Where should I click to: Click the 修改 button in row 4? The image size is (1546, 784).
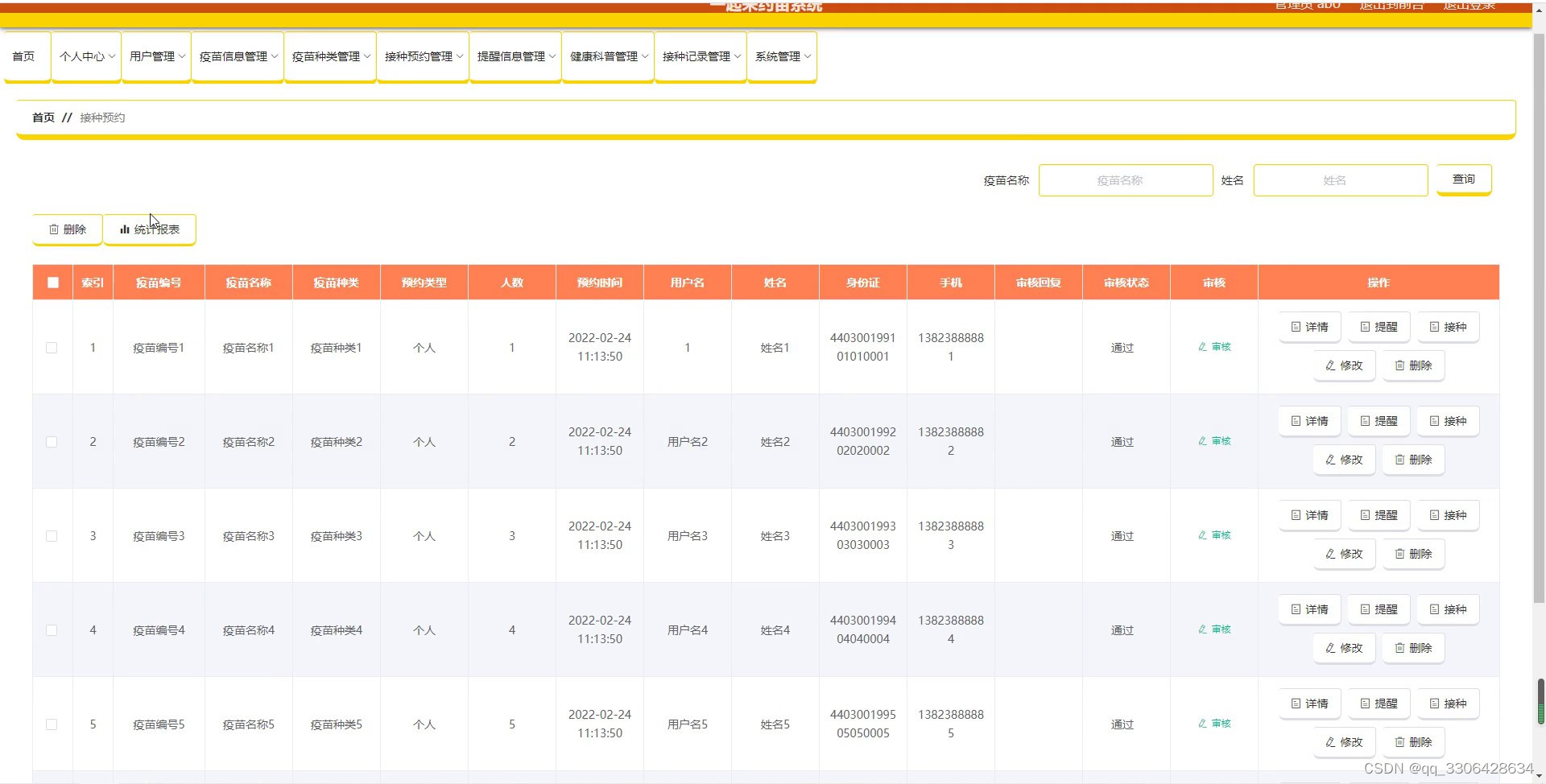tap(1344, 648)
